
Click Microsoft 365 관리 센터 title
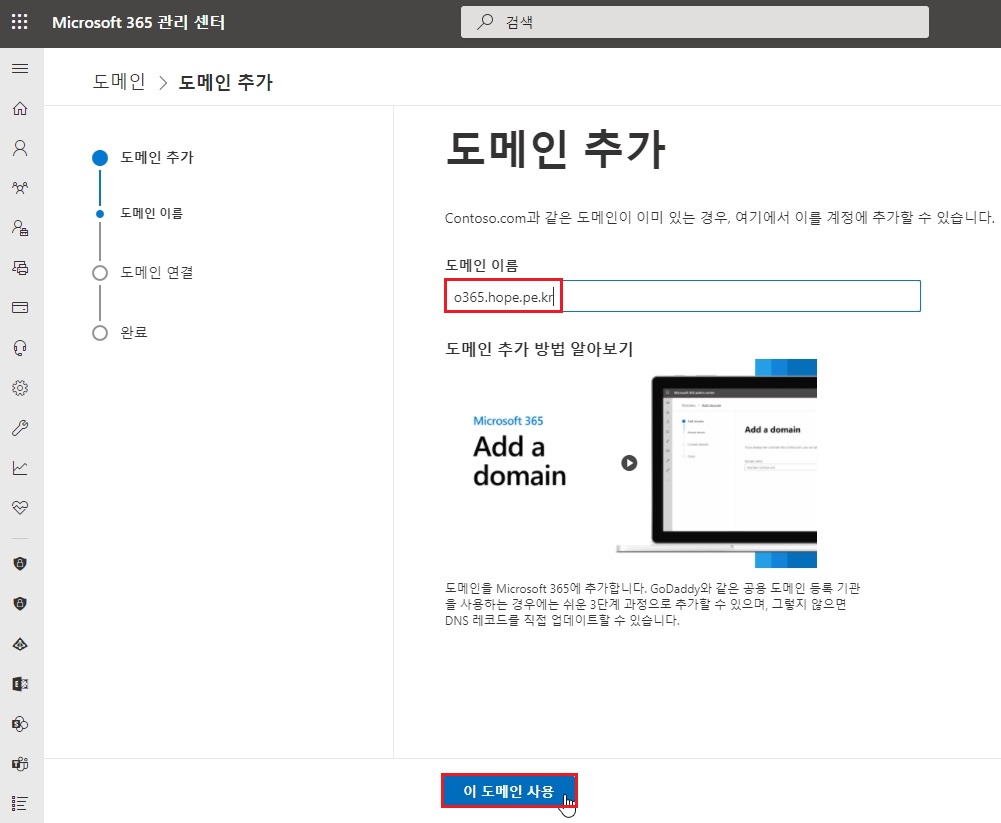click(139, 22)
